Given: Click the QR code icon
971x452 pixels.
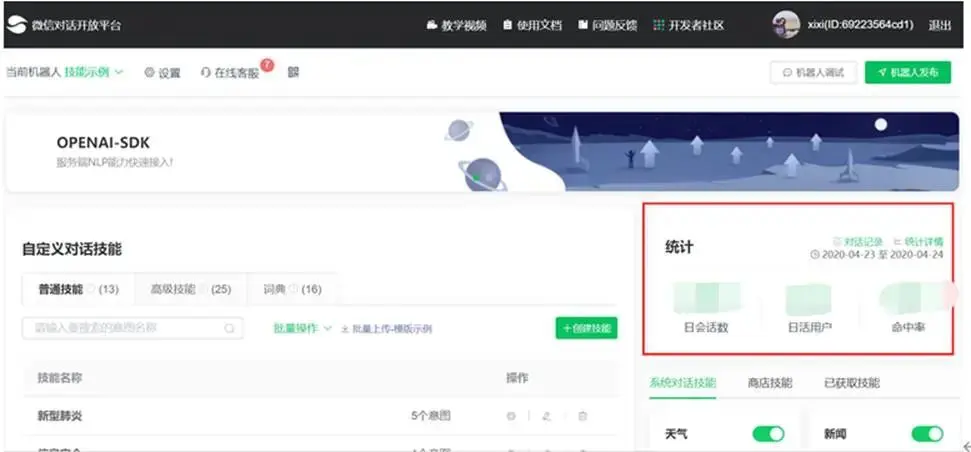Looking at the screenshot, I should pos(294,72).
